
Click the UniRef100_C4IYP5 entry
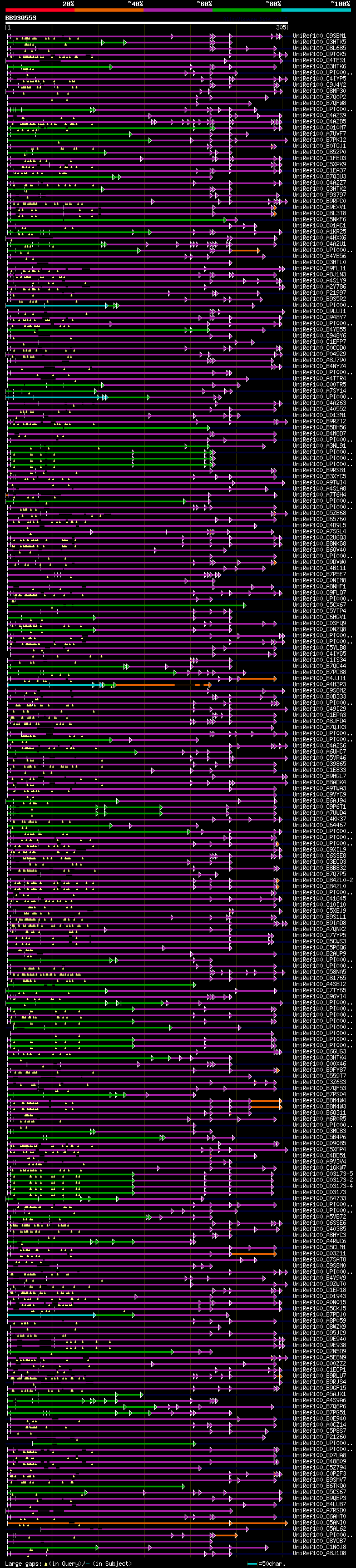click(x=319, y=78)
